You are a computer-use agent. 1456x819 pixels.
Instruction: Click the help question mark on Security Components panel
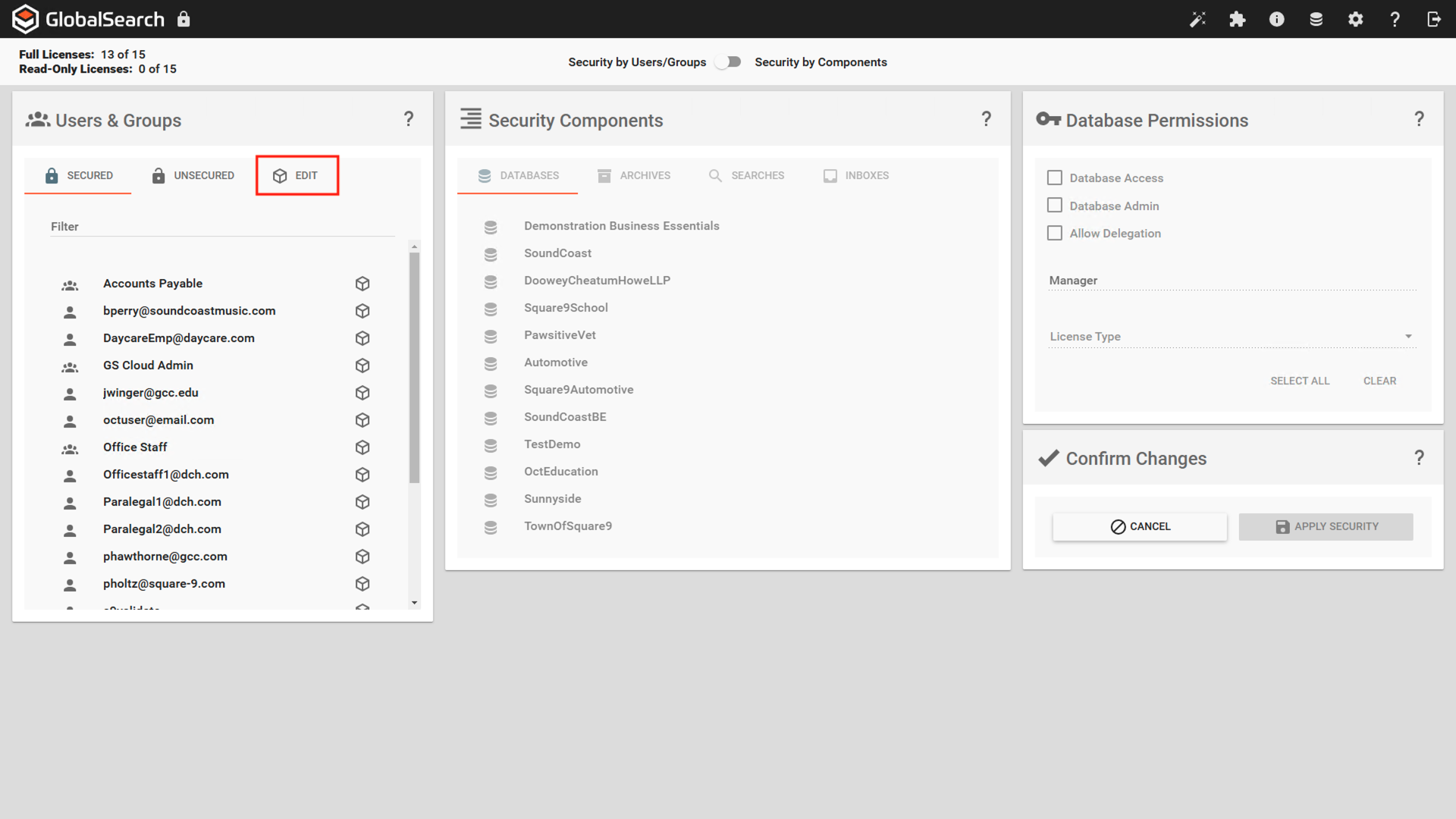point(987,119)
